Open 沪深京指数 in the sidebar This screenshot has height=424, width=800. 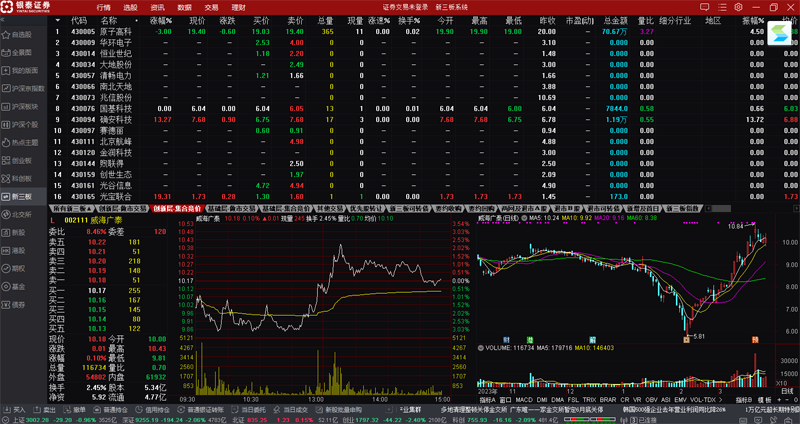click(22, 88)
